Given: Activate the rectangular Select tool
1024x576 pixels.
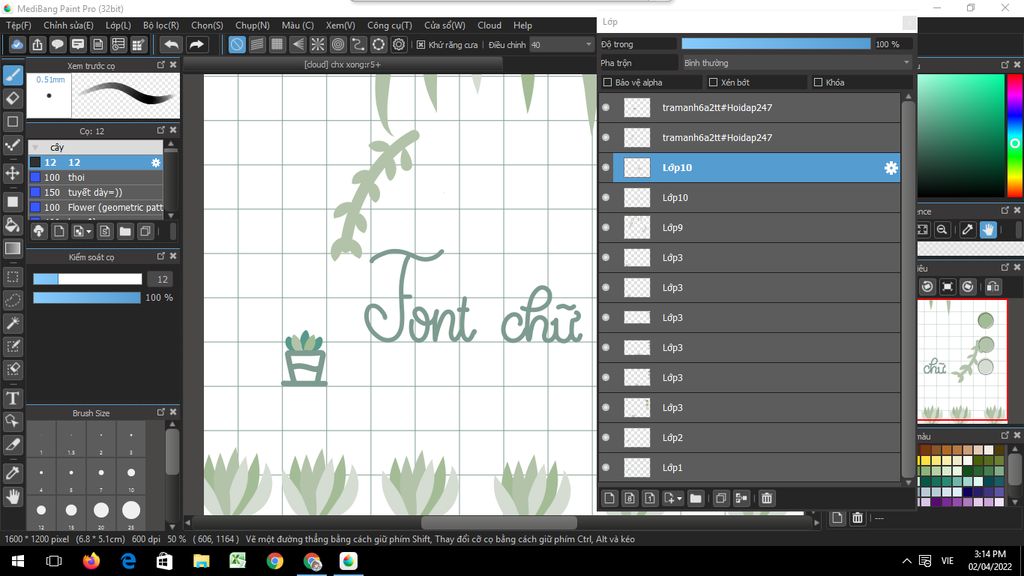Looking at the screenshot, I should [x=13, y=277].
